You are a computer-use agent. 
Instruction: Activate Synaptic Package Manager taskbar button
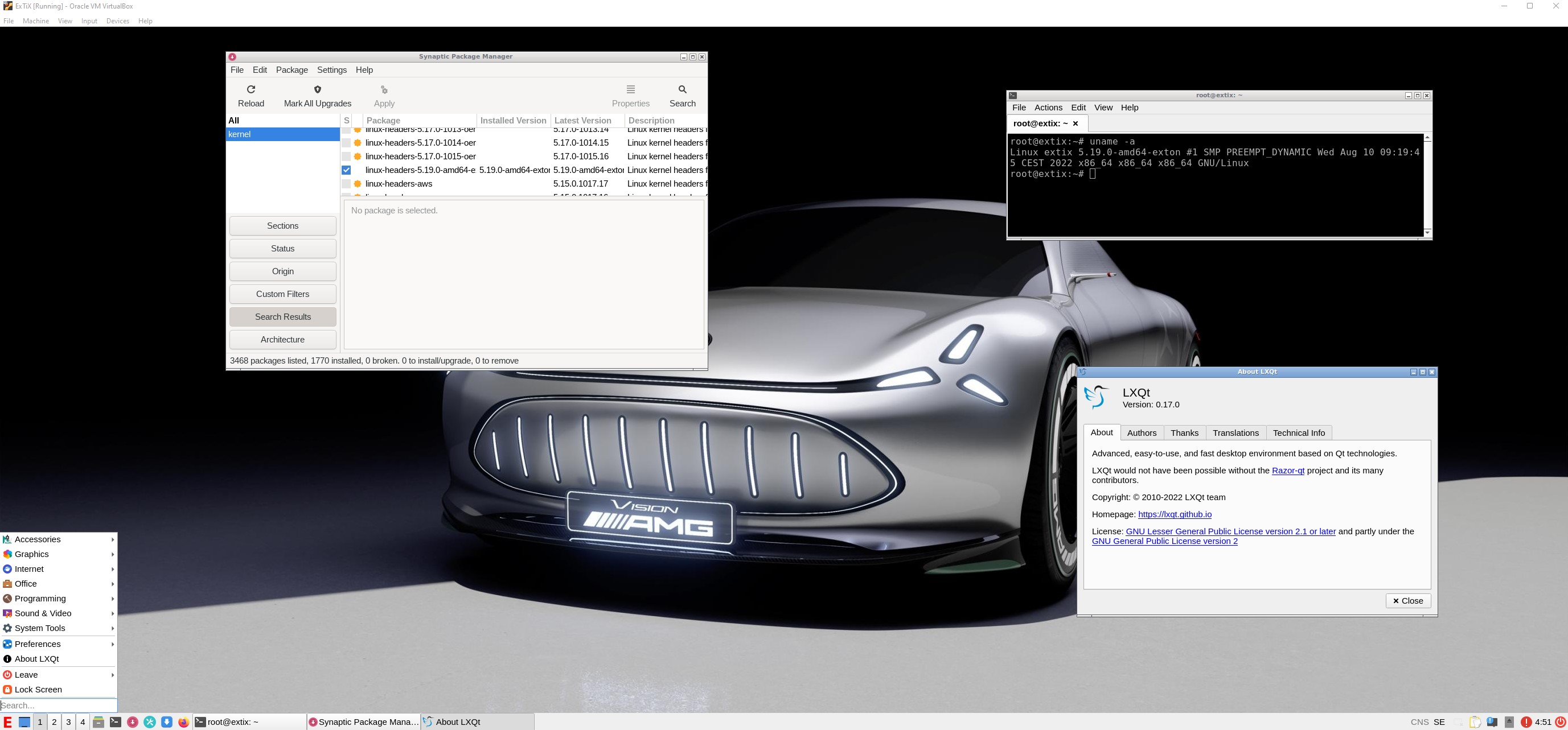tap(363, 722)
